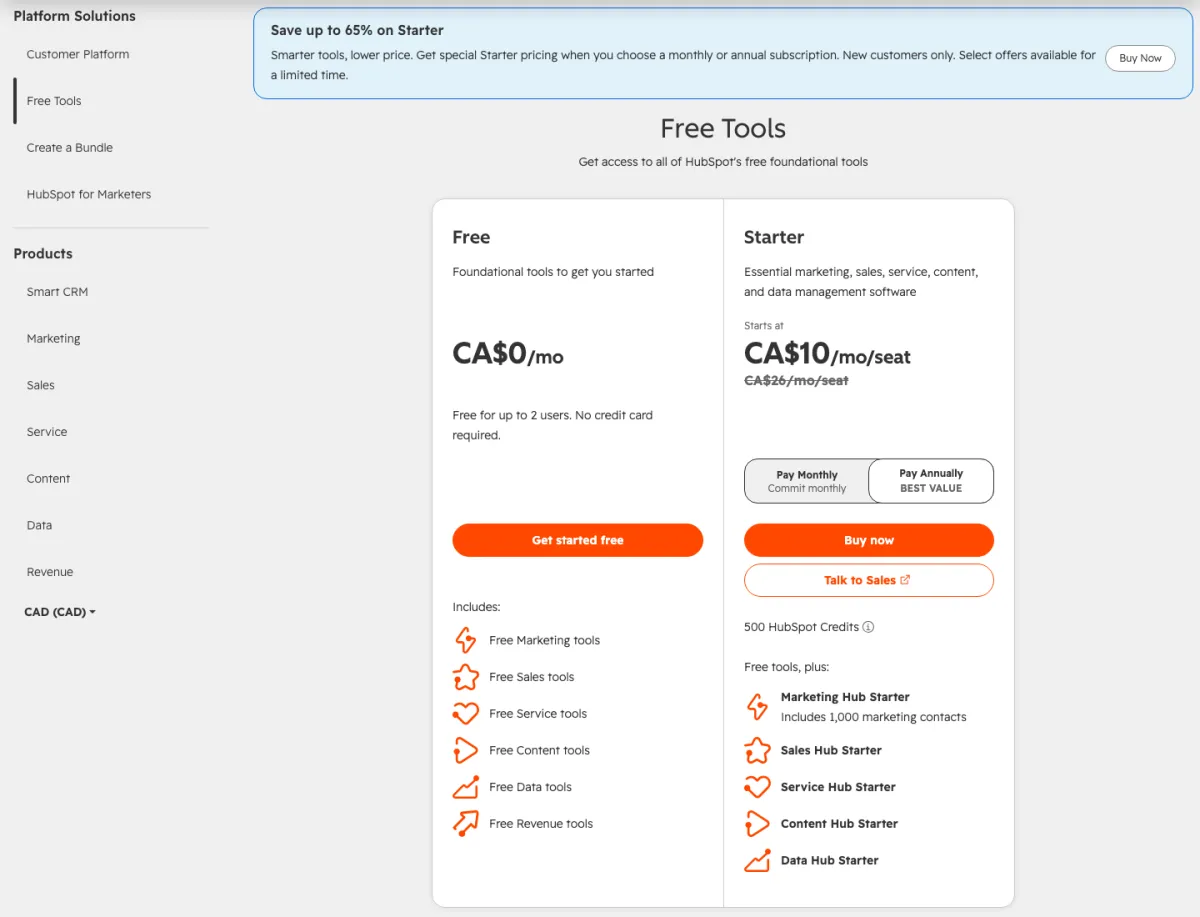Click Buy Now in the promo banner

coord(1140,58)
